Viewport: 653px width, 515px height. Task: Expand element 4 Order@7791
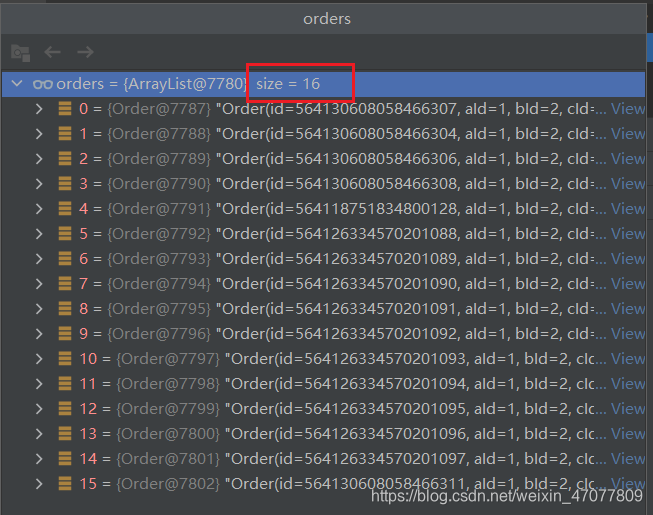(39, 209)
